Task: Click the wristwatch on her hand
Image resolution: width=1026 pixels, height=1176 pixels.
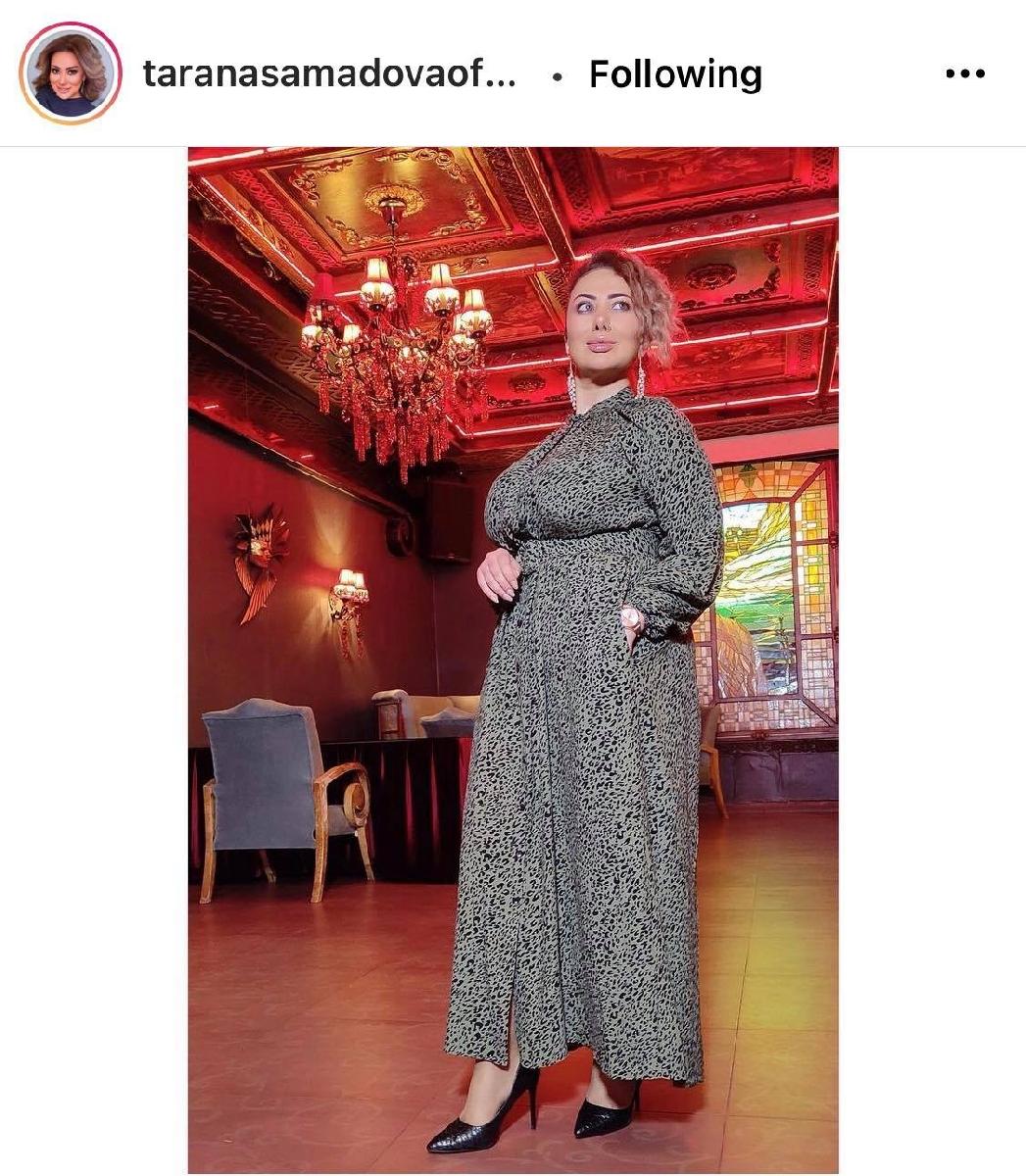Action: 632,619
